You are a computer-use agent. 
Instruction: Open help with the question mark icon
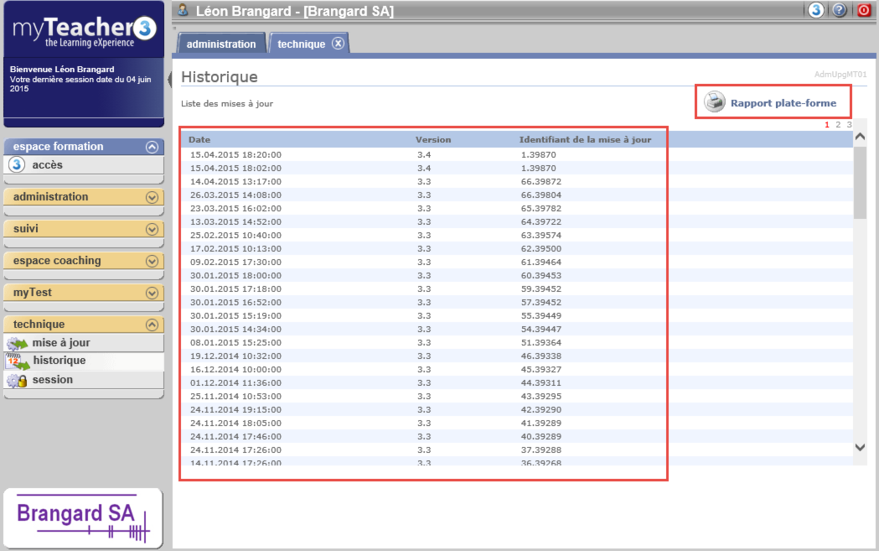click(x=840, y=11)
